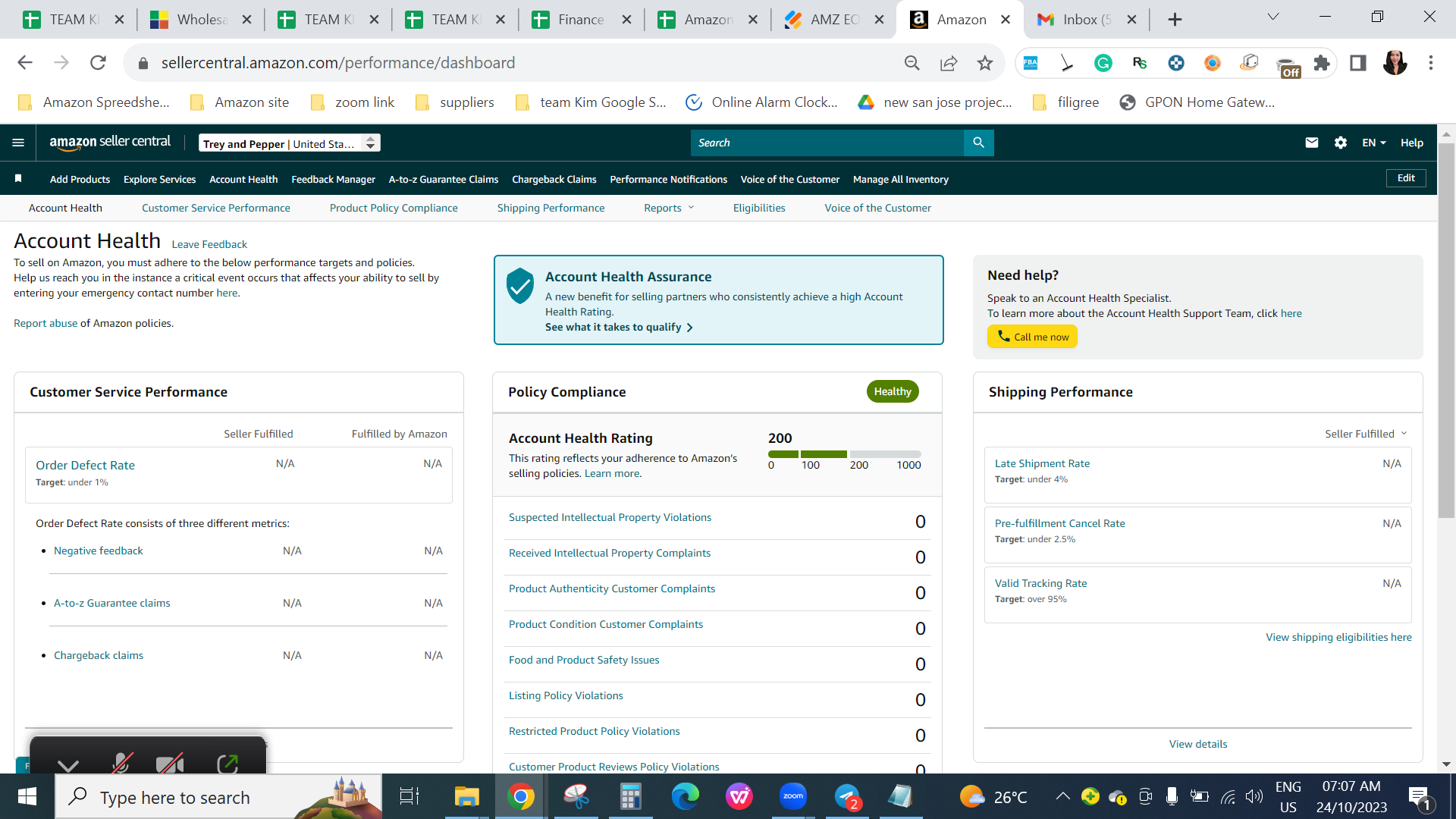Screen dimensions: 1456x819
Task: Click the Healthy status badge
Action: (893, 391)
